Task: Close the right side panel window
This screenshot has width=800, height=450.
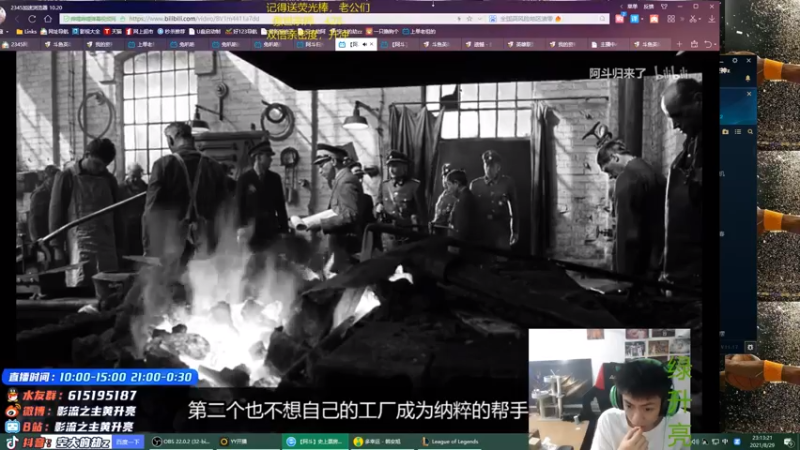Action: 748,60
